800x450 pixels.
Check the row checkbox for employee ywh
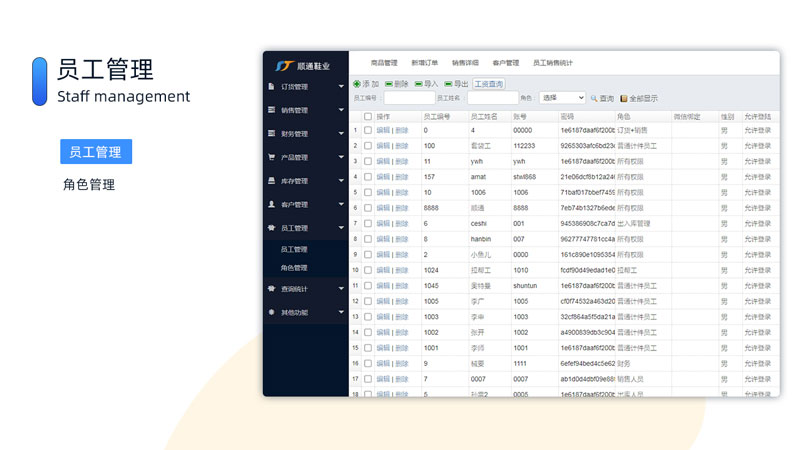pos(367,161)
